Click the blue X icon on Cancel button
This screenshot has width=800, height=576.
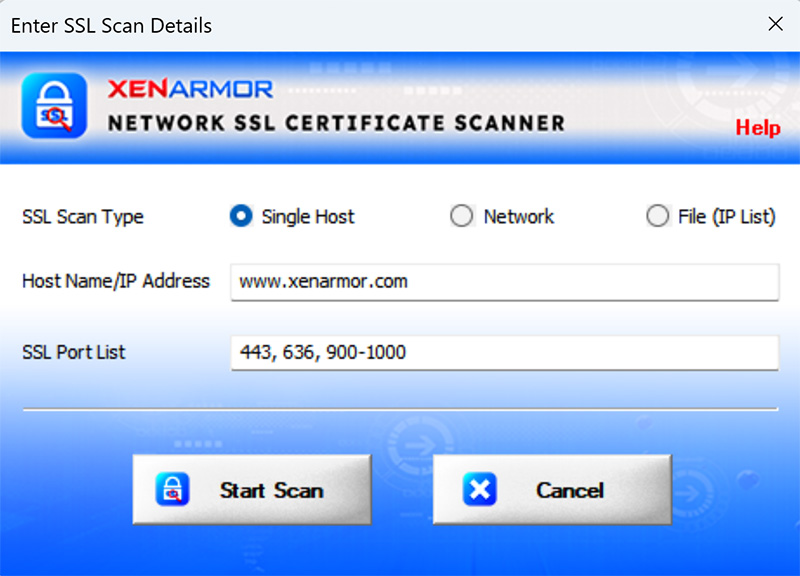480,489
